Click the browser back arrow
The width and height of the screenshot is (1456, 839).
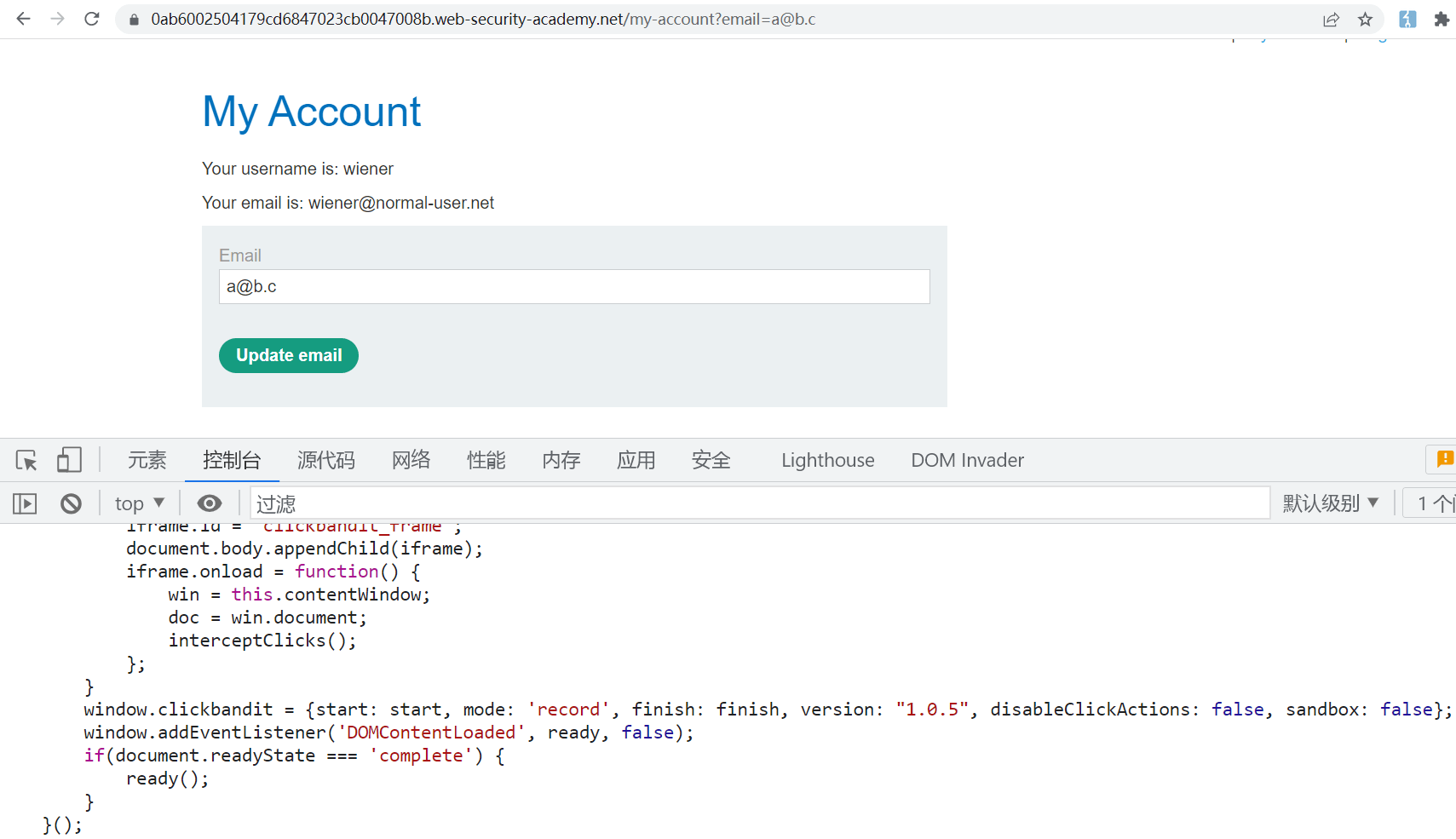pos(23,19)
